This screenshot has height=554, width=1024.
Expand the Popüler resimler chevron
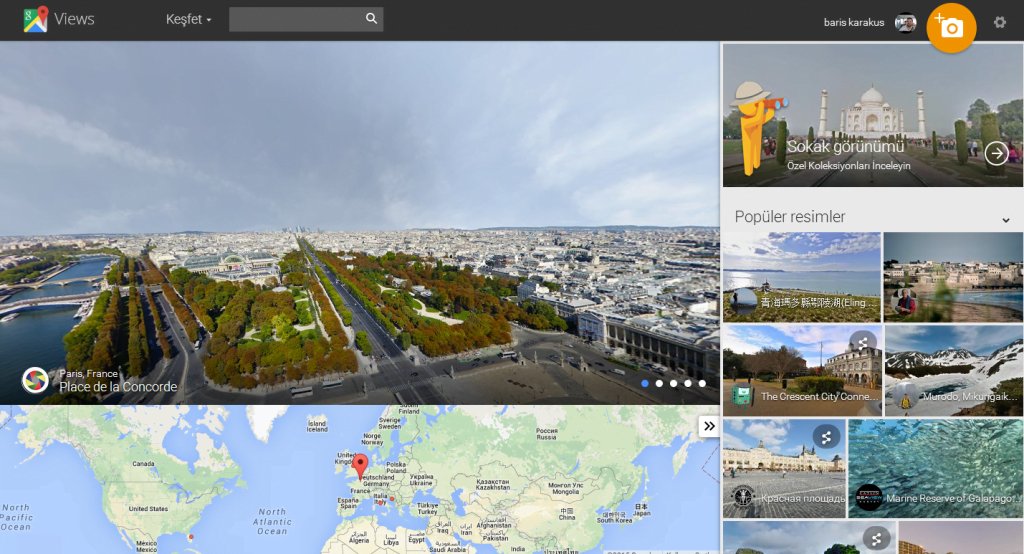(x=1006, y=220)
